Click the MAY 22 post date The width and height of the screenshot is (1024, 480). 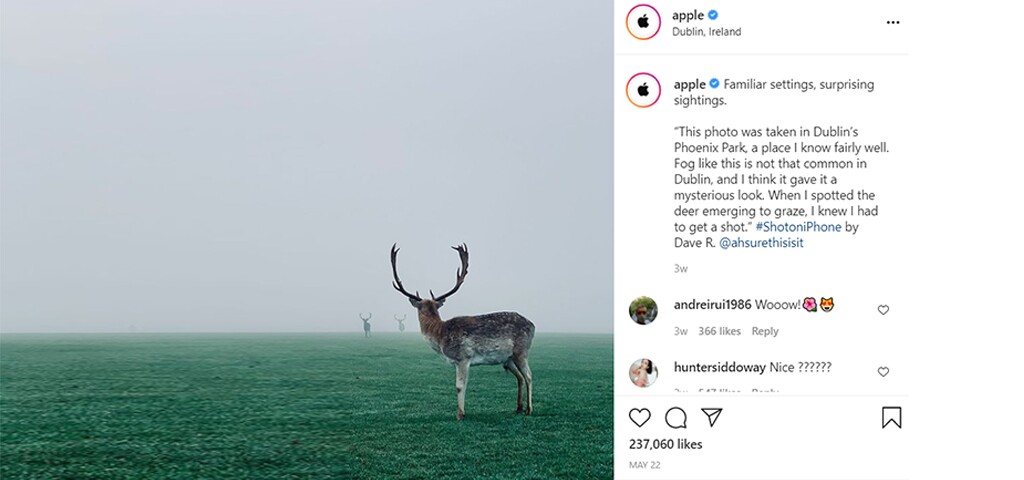(x=643, y=466)
